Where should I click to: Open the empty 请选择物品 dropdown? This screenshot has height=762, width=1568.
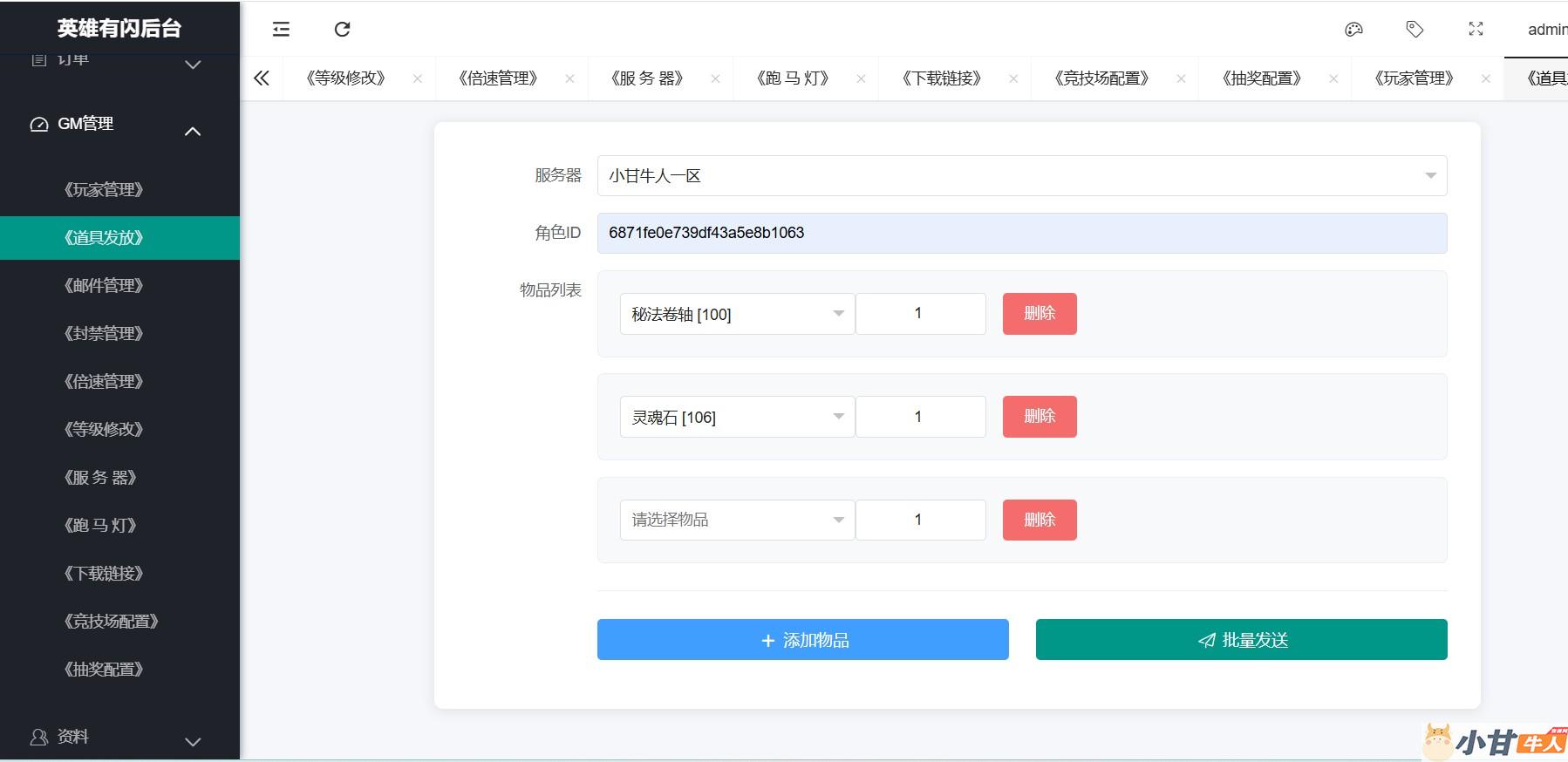[737, 520]
